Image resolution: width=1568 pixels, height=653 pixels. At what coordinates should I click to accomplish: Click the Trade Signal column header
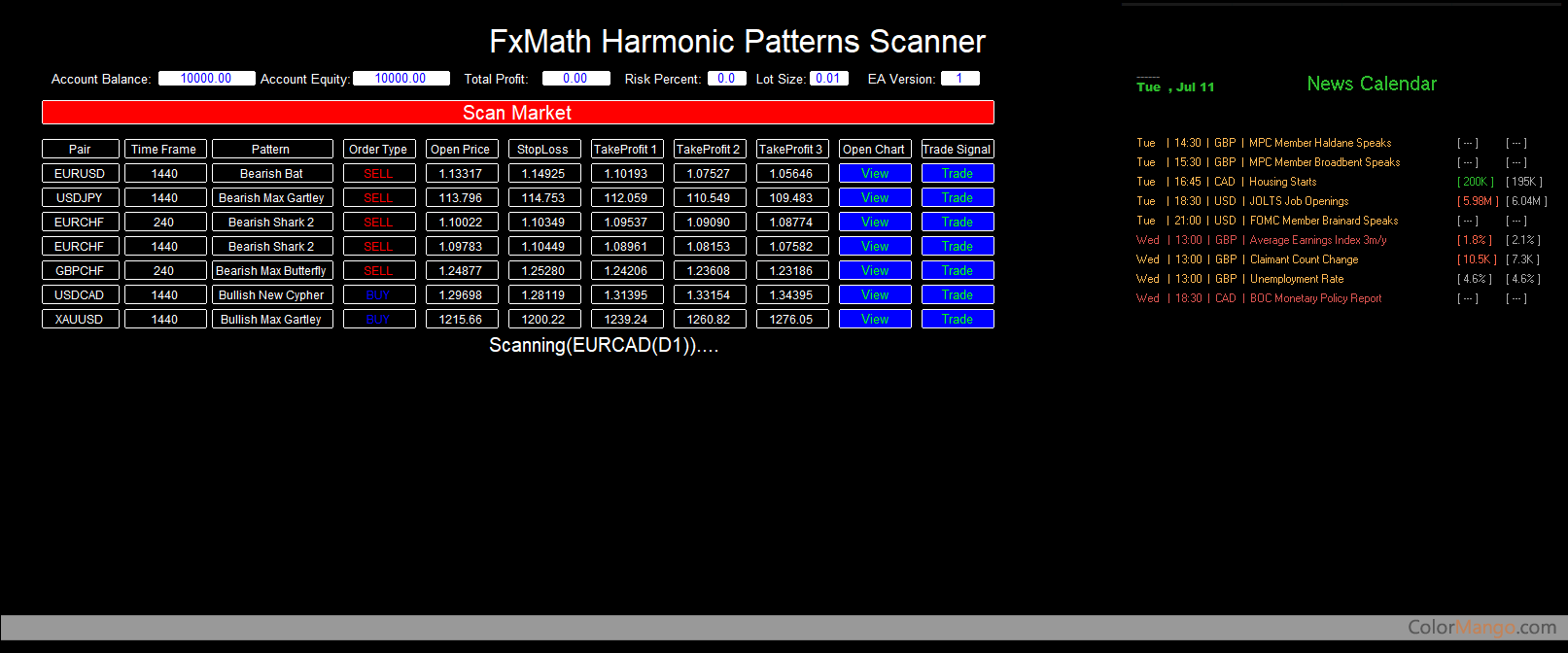point(958,149)
